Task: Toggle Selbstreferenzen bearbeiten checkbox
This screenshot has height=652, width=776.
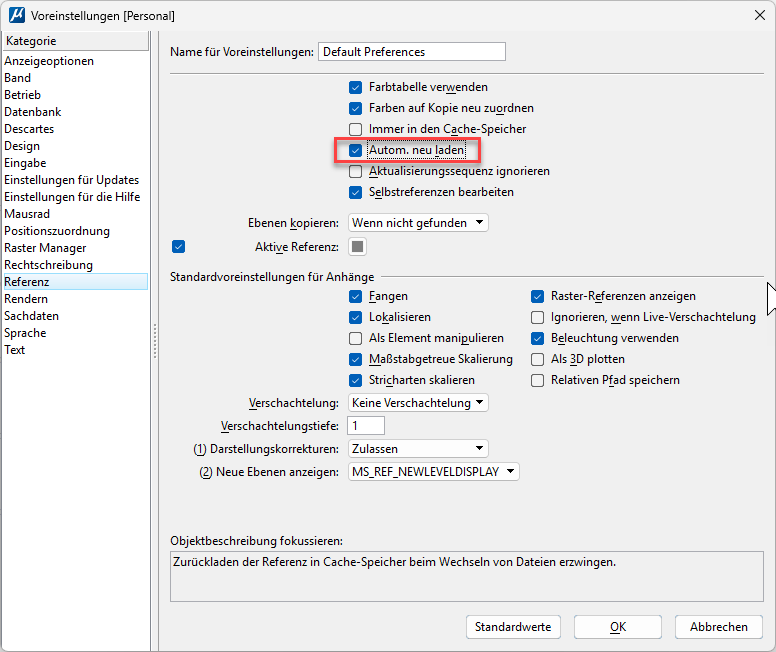Action: pyautogui.click(x=355, y=192)
